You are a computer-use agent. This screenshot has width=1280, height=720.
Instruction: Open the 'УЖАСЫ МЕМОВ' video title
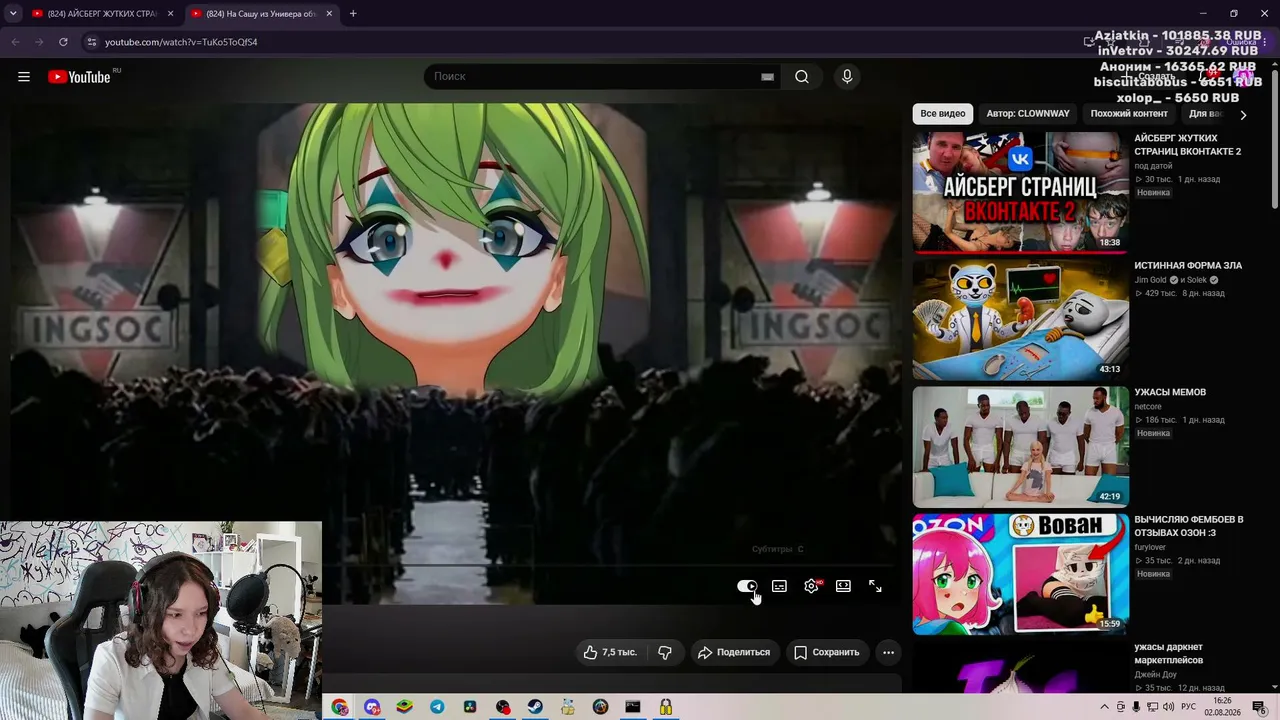1170,392
